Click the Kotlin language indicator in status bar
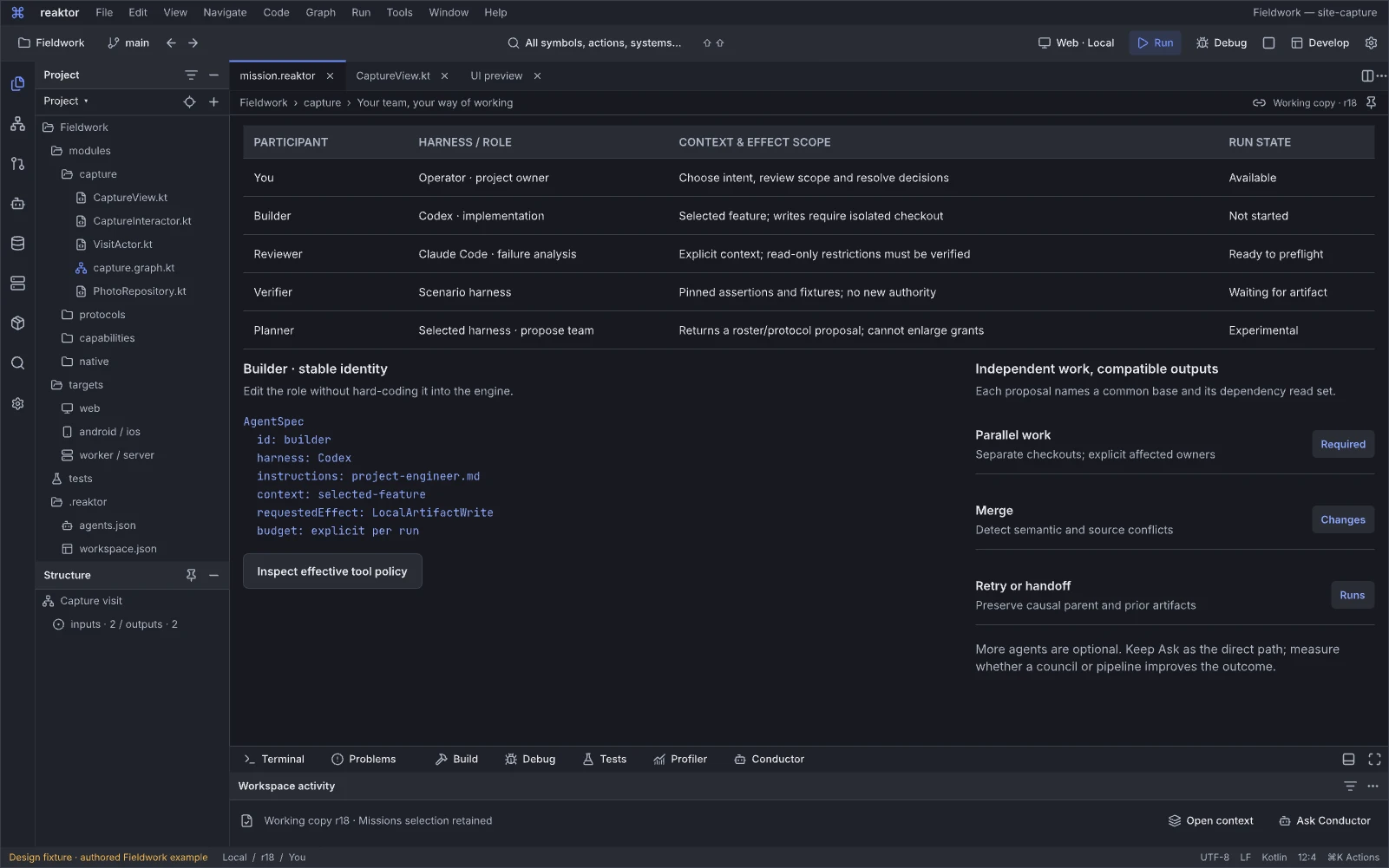This screenshot has width=1389, height=868. click(1274, 858)
